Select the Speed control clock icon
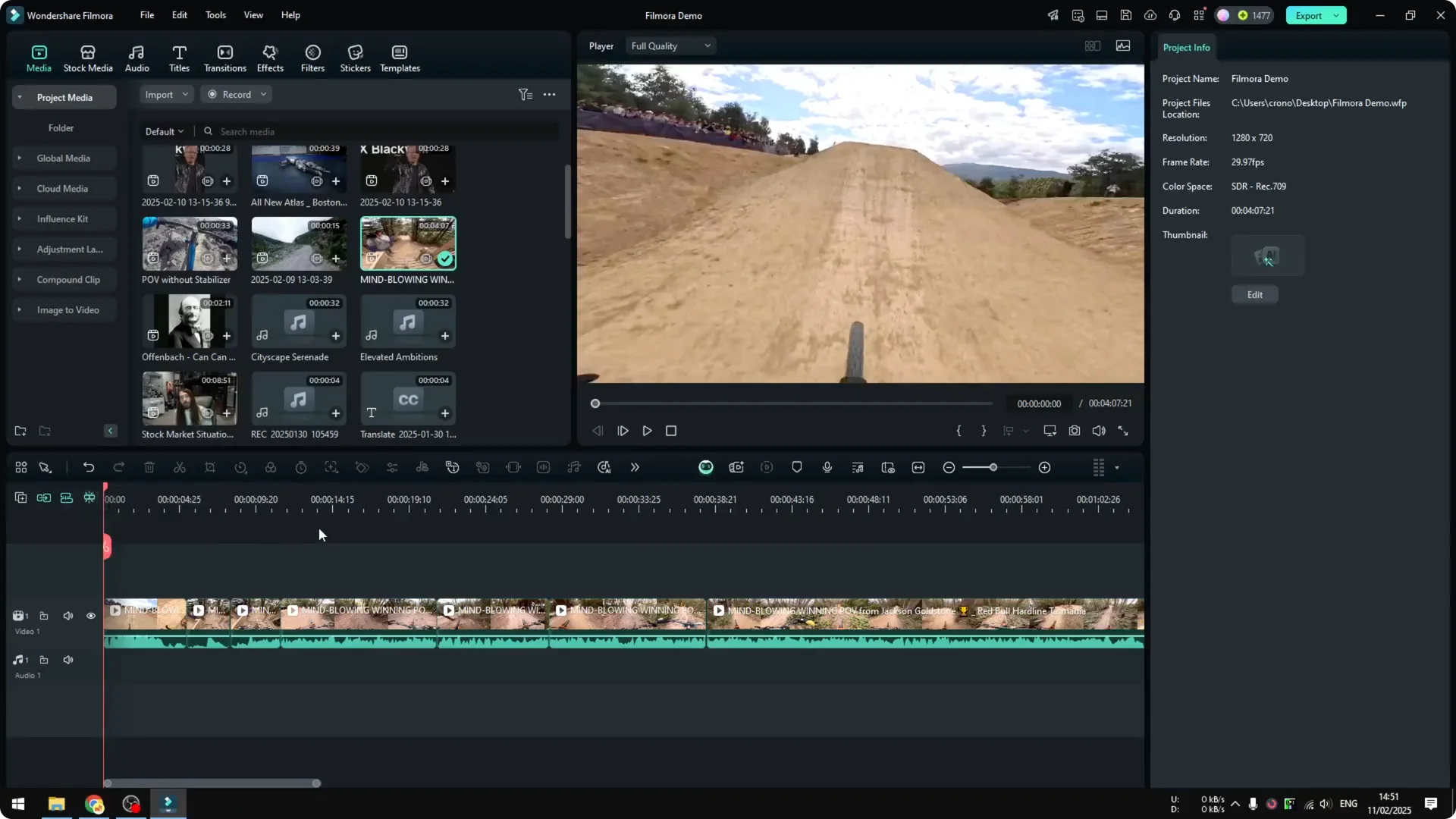Viewport: 1456px width, 819px height. pos(241,468)
